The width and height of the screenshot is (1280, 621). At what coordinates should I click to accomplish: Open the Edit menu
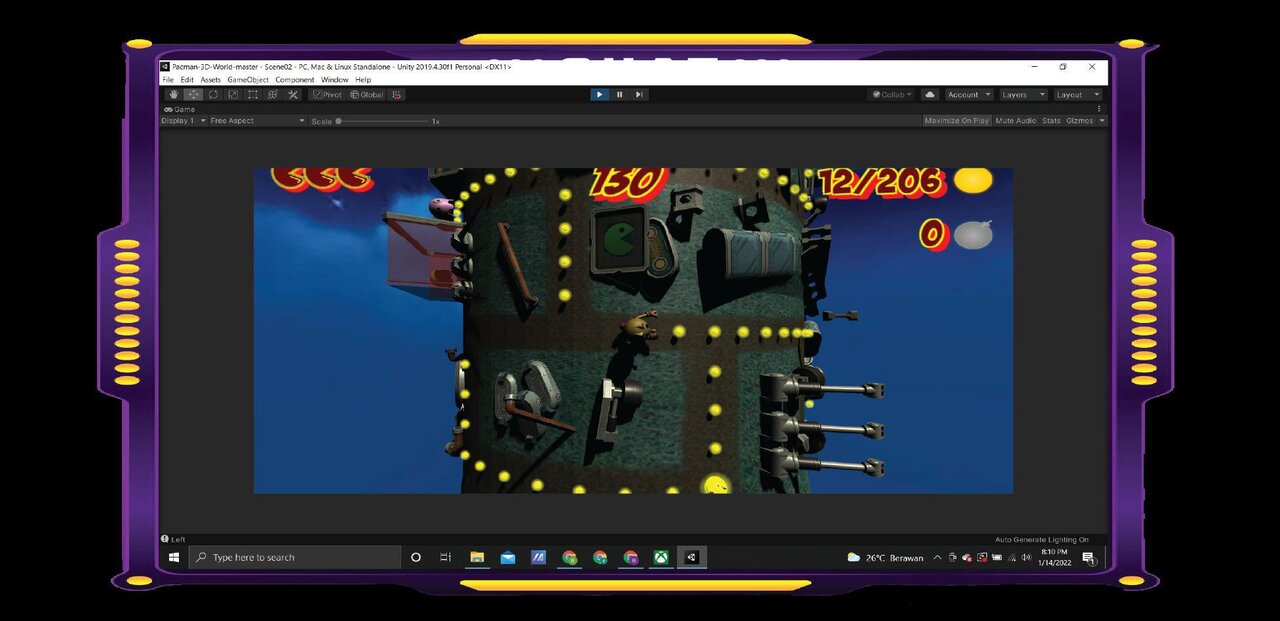click(x=187, y=80)
